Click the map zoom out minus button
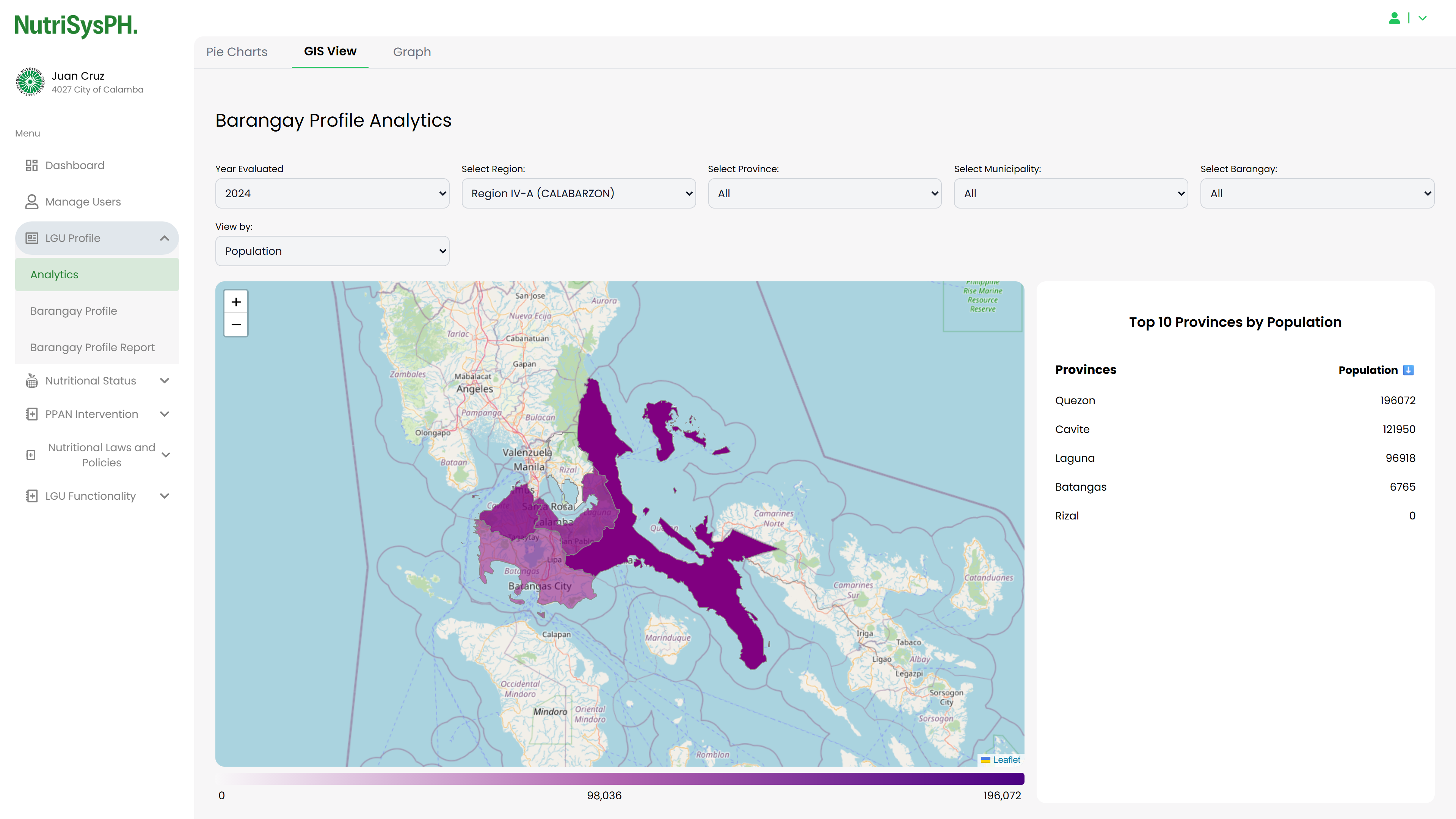 coord(236,325)
